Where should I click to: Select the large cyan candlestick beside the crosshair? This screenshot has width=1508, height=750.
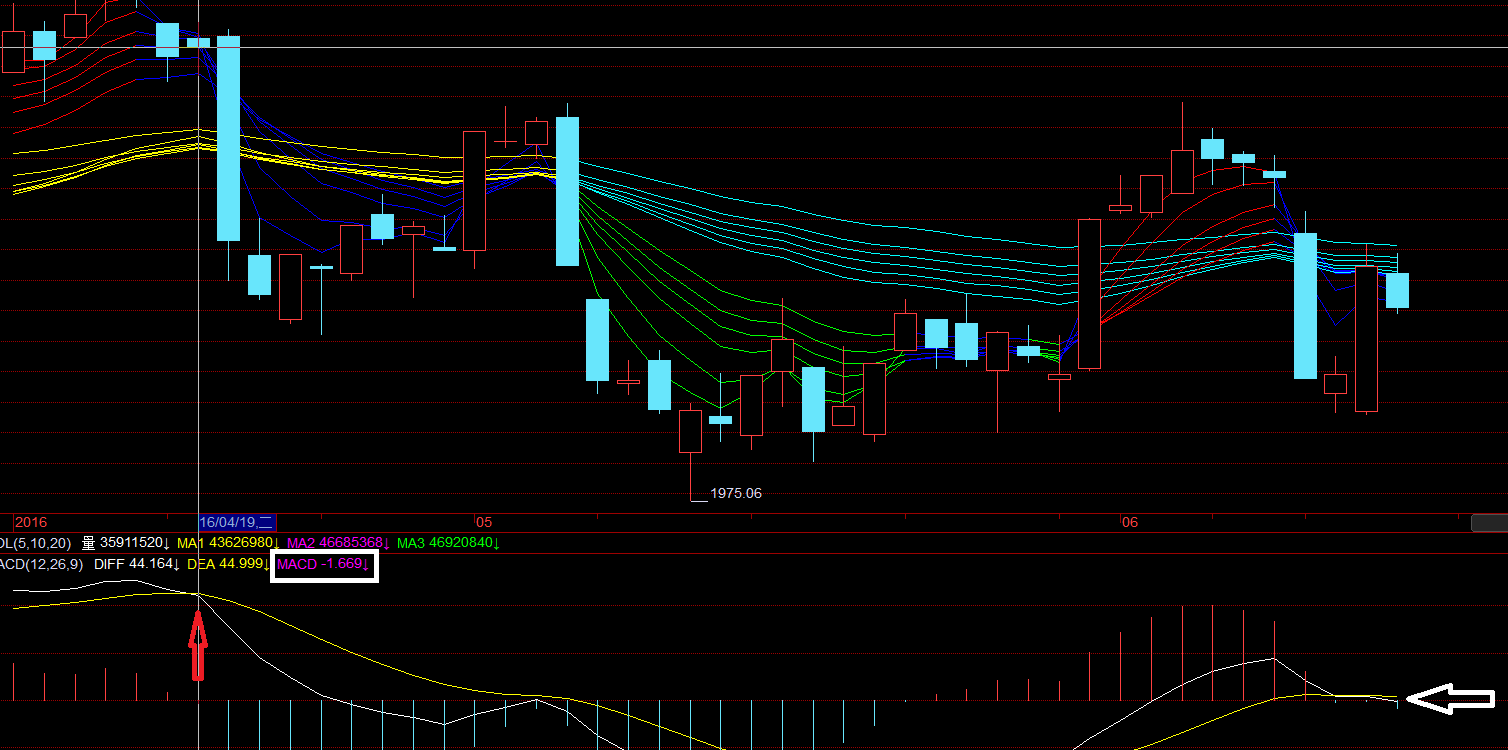click(229, 138)
